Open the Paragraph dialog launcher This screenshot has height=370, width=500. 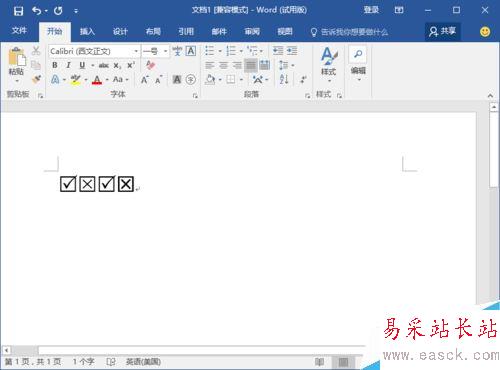(307, 96)
